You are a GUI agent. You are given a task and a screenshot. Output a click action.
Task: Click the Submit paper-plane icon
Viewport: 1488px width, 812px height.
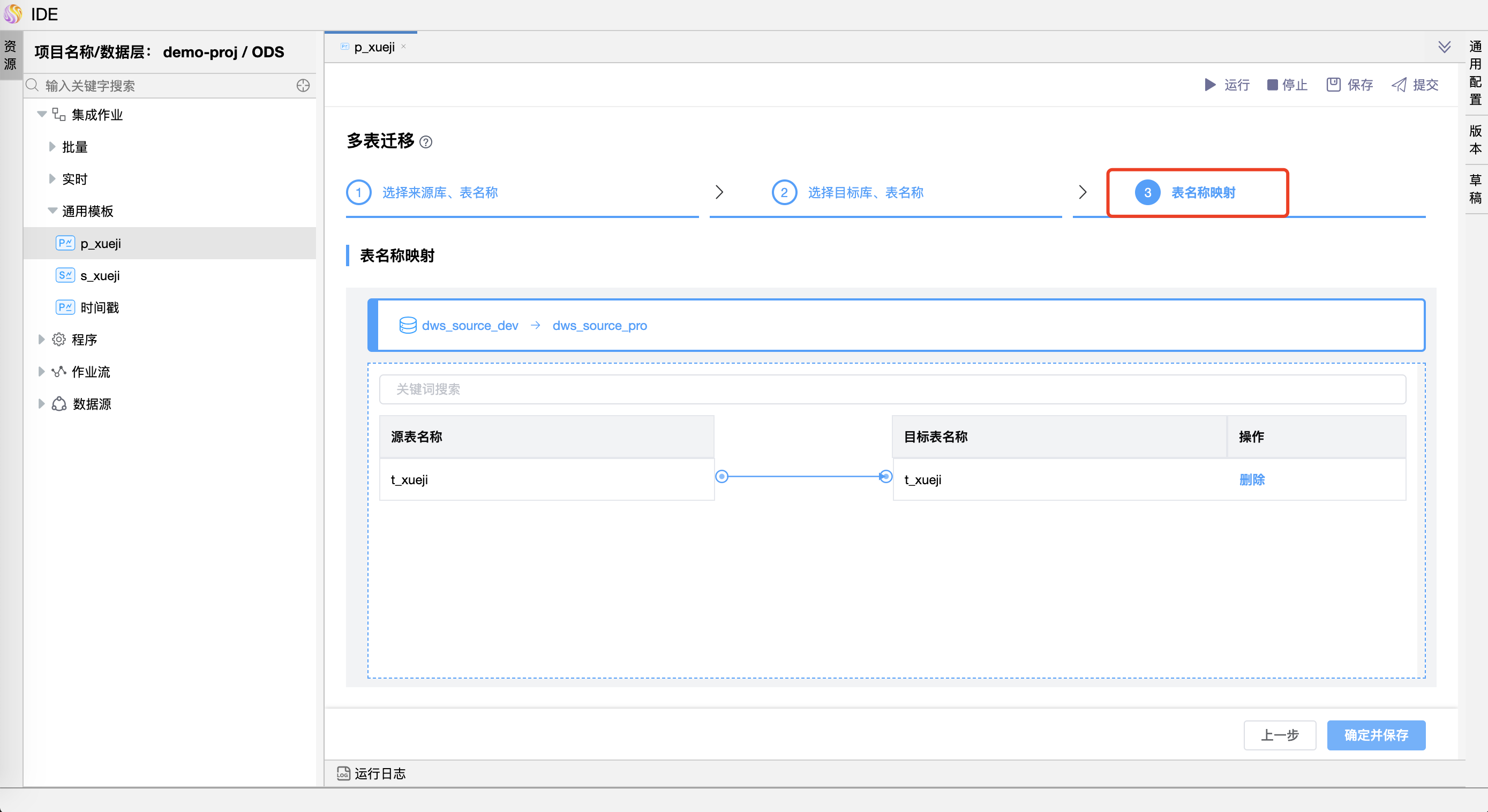tap(1399, 85)
